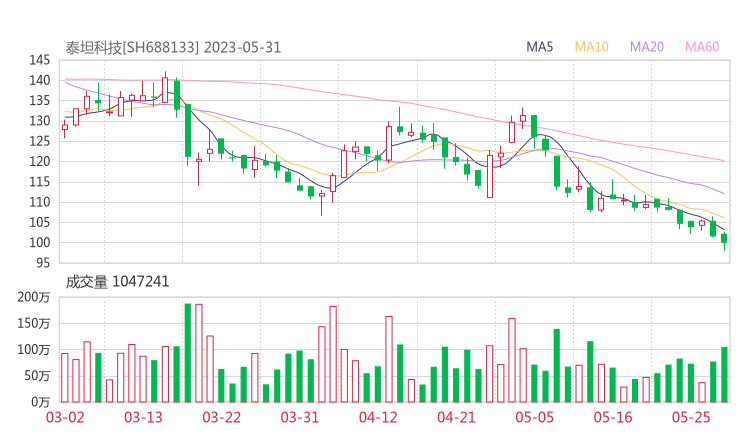Select the MA10 legend label
This screenshot has width=740, height=440.
pyautogui.click(x=591, y=47)
